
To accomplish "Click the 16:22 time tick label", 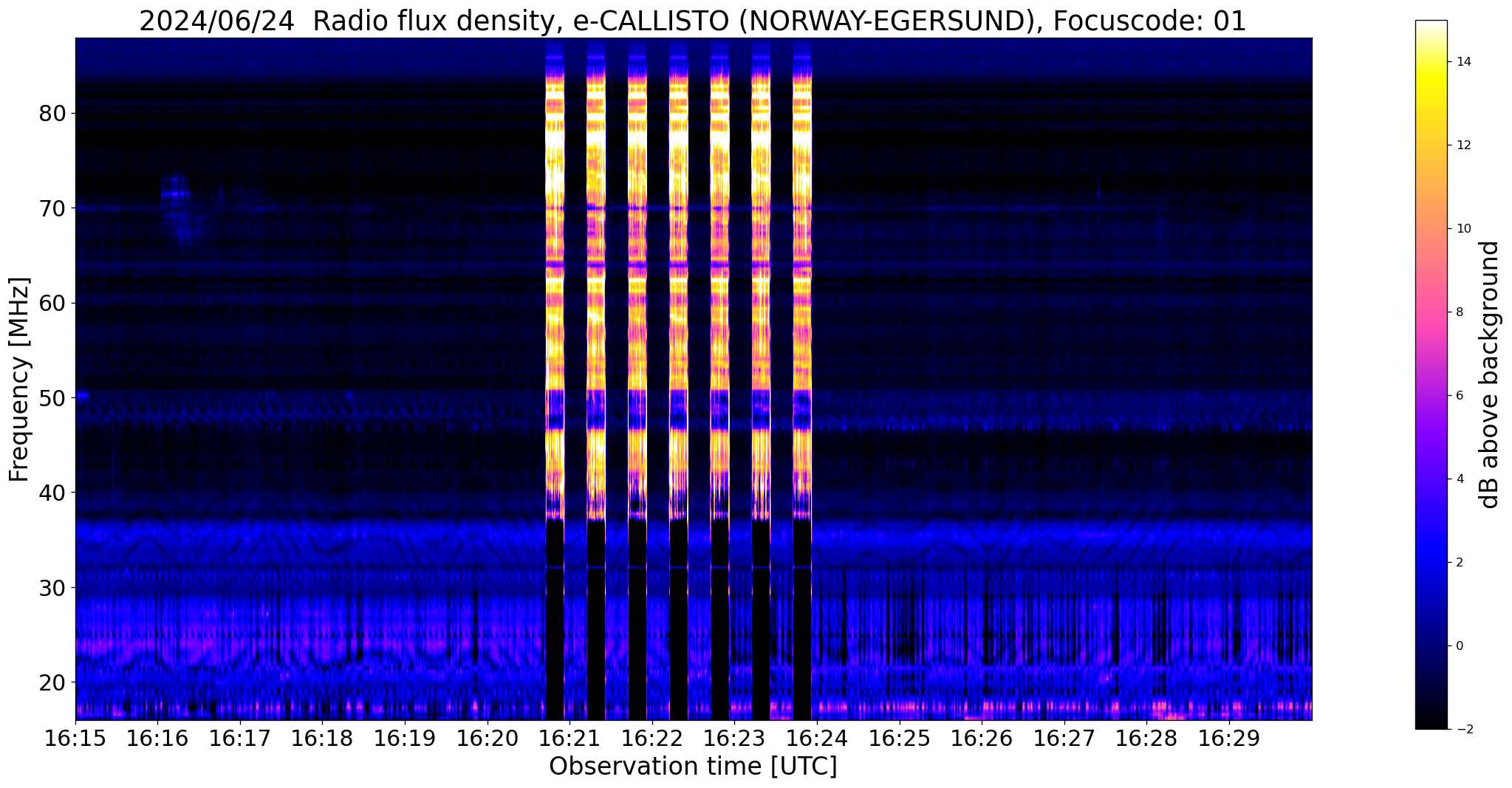I will click(x=652, y=738).
